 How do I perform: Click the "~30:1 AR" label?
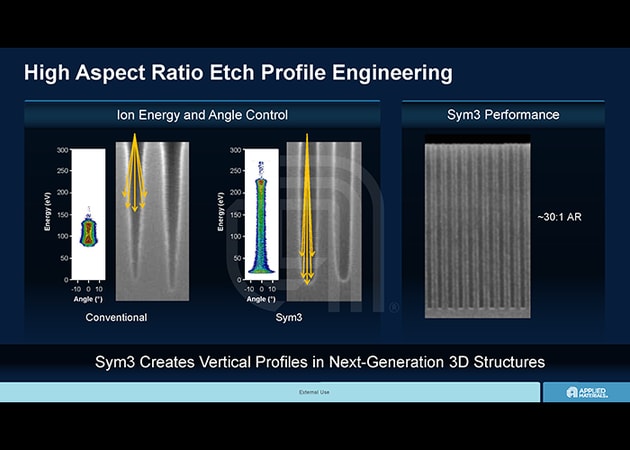559,217
